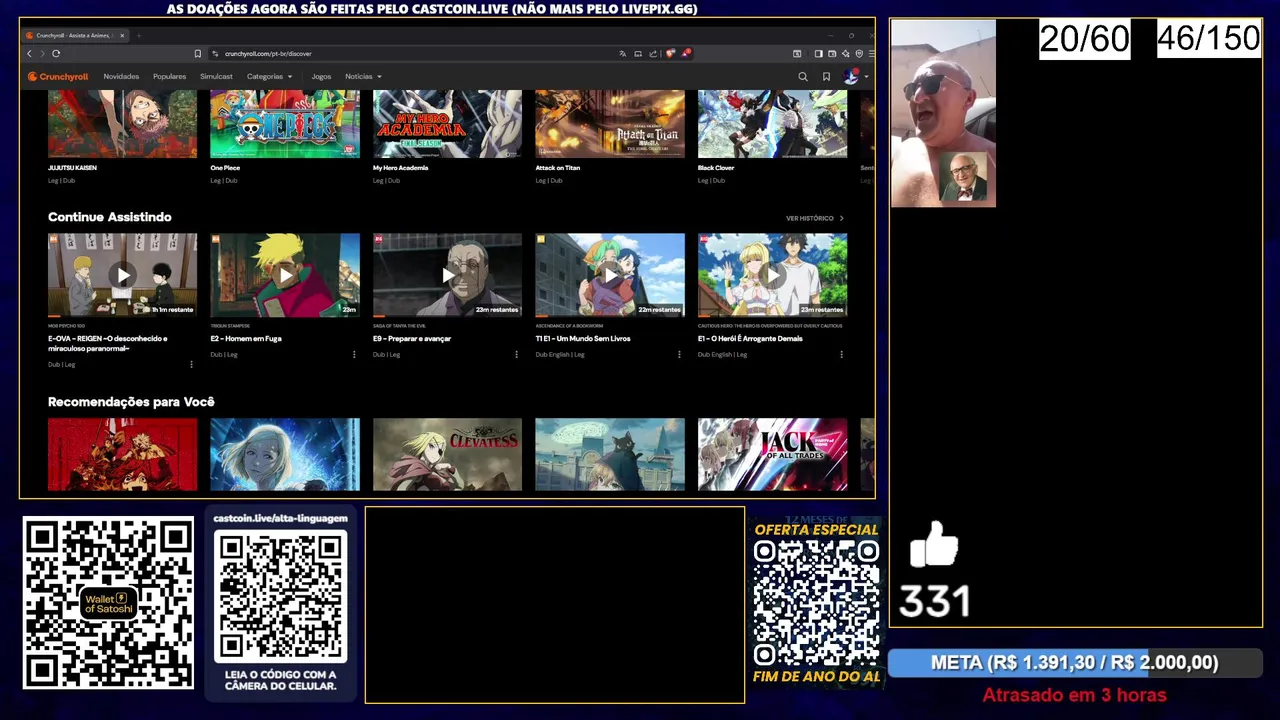Open the Jack of All Trades thumbnail
1280x720 pixels.
click(772, 455)
